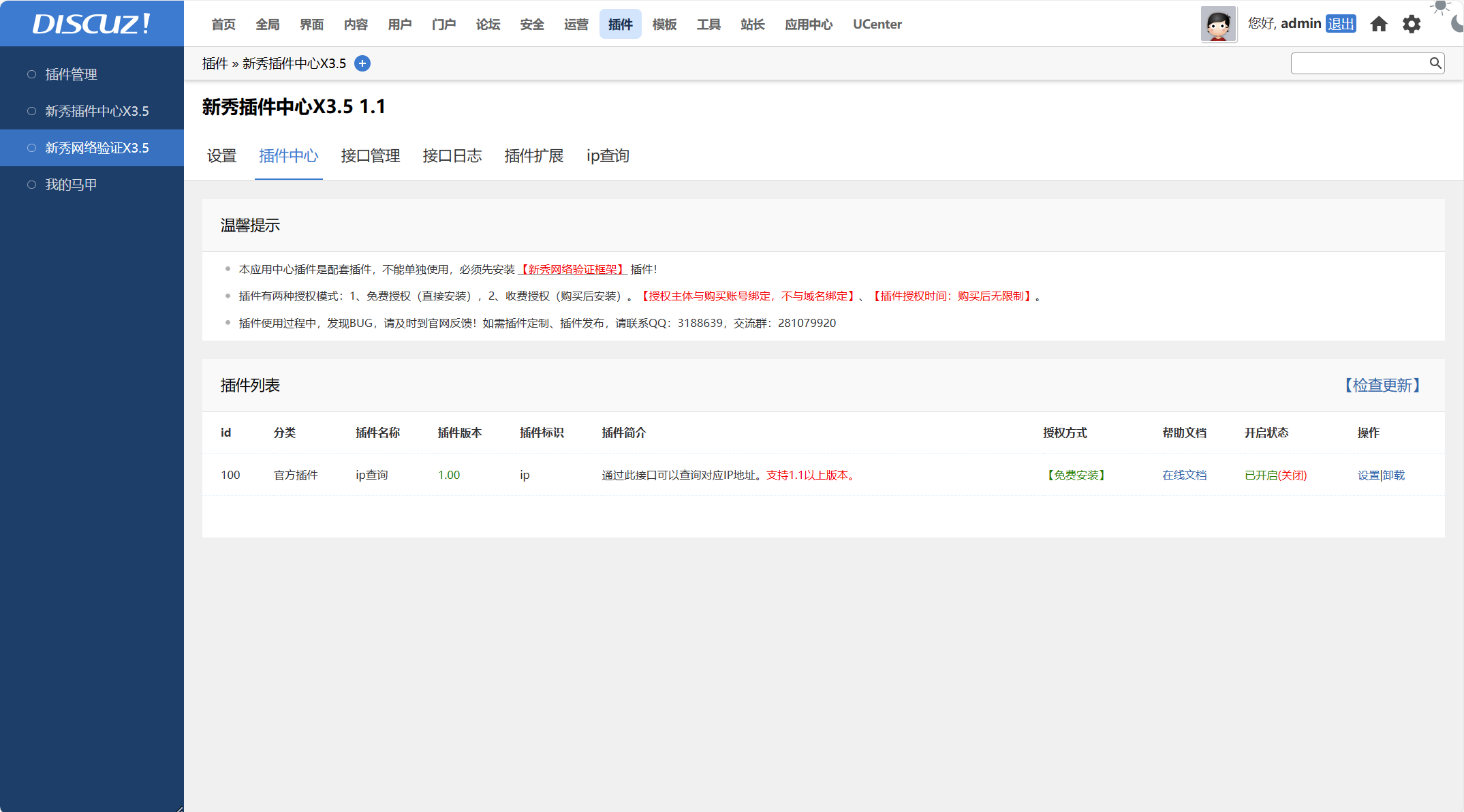Click the 插件 breadcrumb text
1464x812 pixels.
[x=215, y=63]
